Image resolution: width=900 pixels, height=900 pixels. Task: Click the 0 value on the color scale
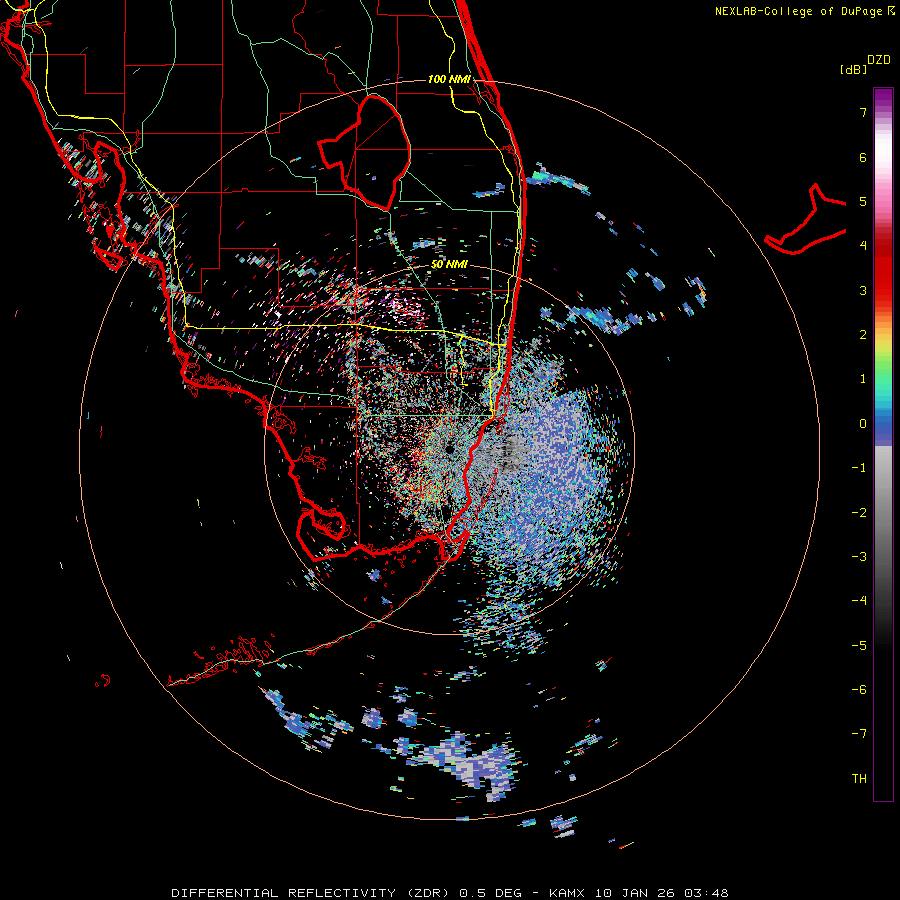(x=863, y=424)
